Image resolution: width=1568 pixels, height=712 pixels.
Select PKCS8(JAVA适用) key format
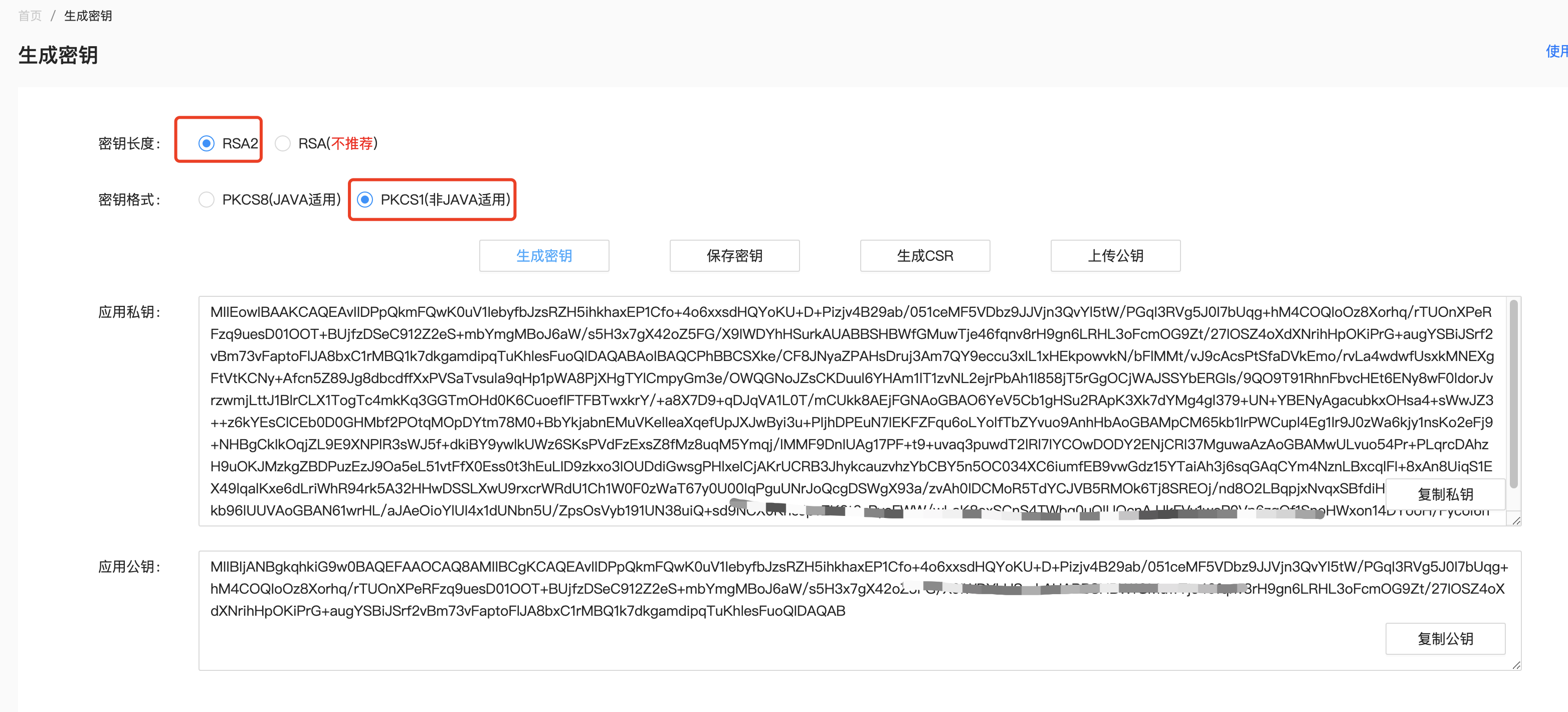click(207, 200)
